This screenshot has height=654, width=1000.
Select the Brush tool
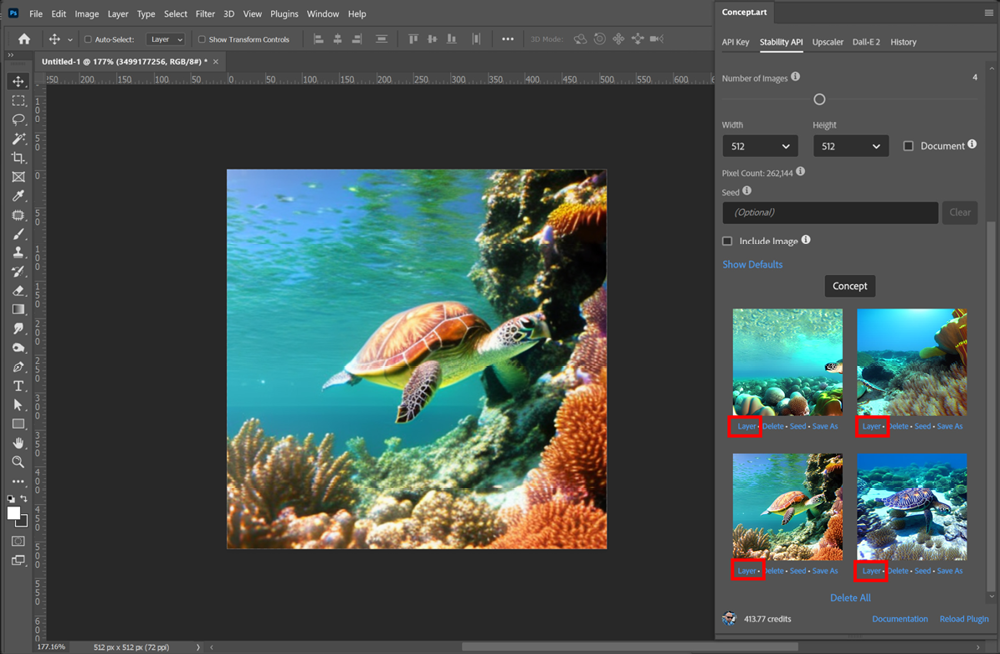coord(18,234)
